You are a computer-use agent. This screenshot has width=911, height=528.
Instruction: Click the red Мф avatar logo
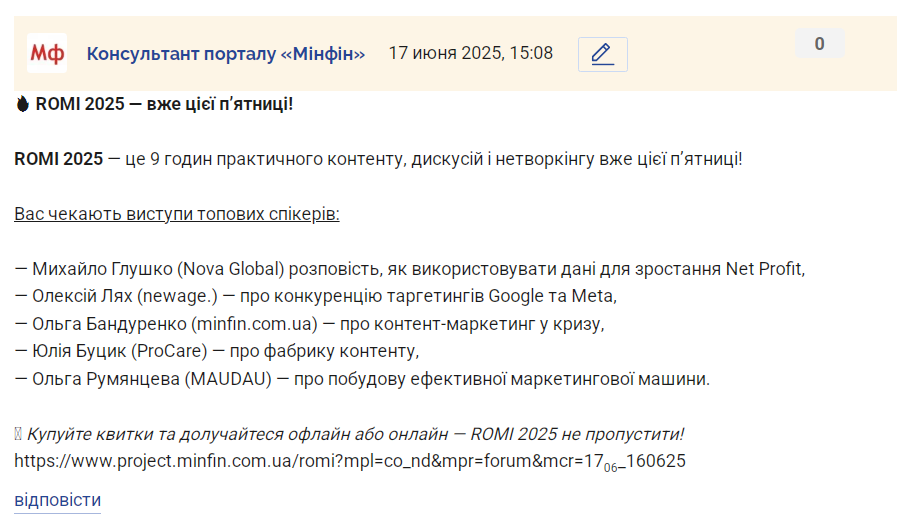[x=46, y=53]
